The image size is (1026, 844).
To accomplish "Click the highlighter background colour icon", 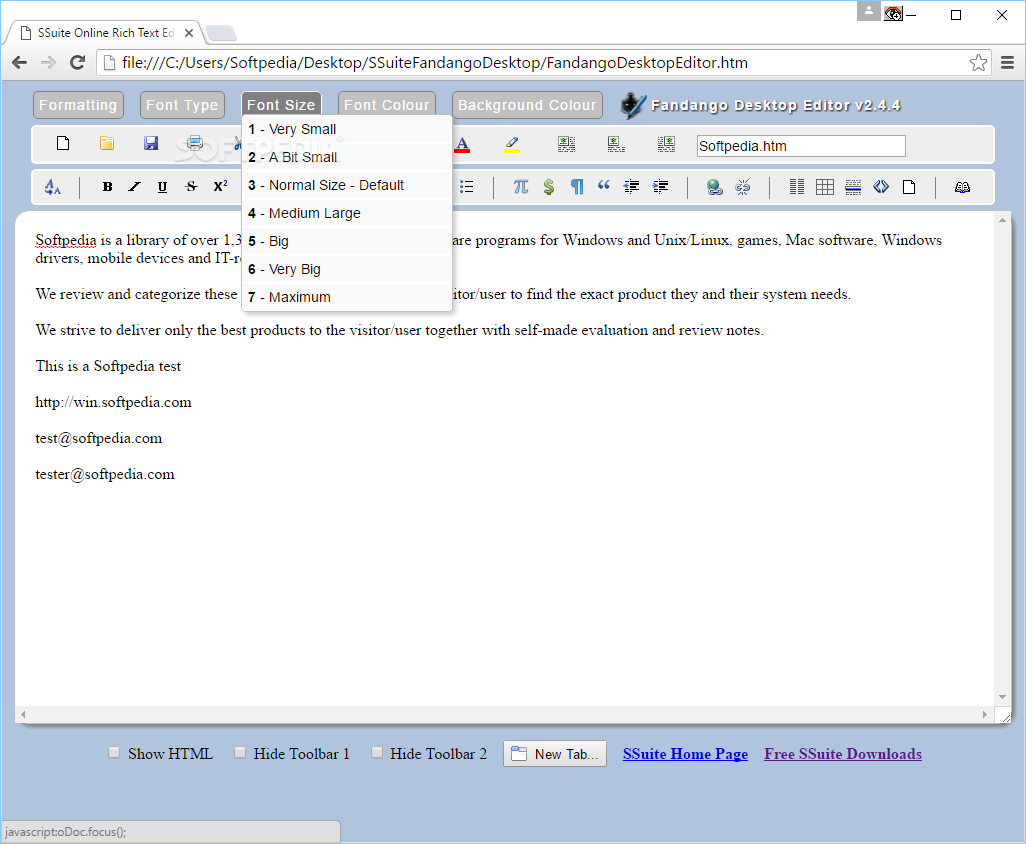I will pos(512,145).
